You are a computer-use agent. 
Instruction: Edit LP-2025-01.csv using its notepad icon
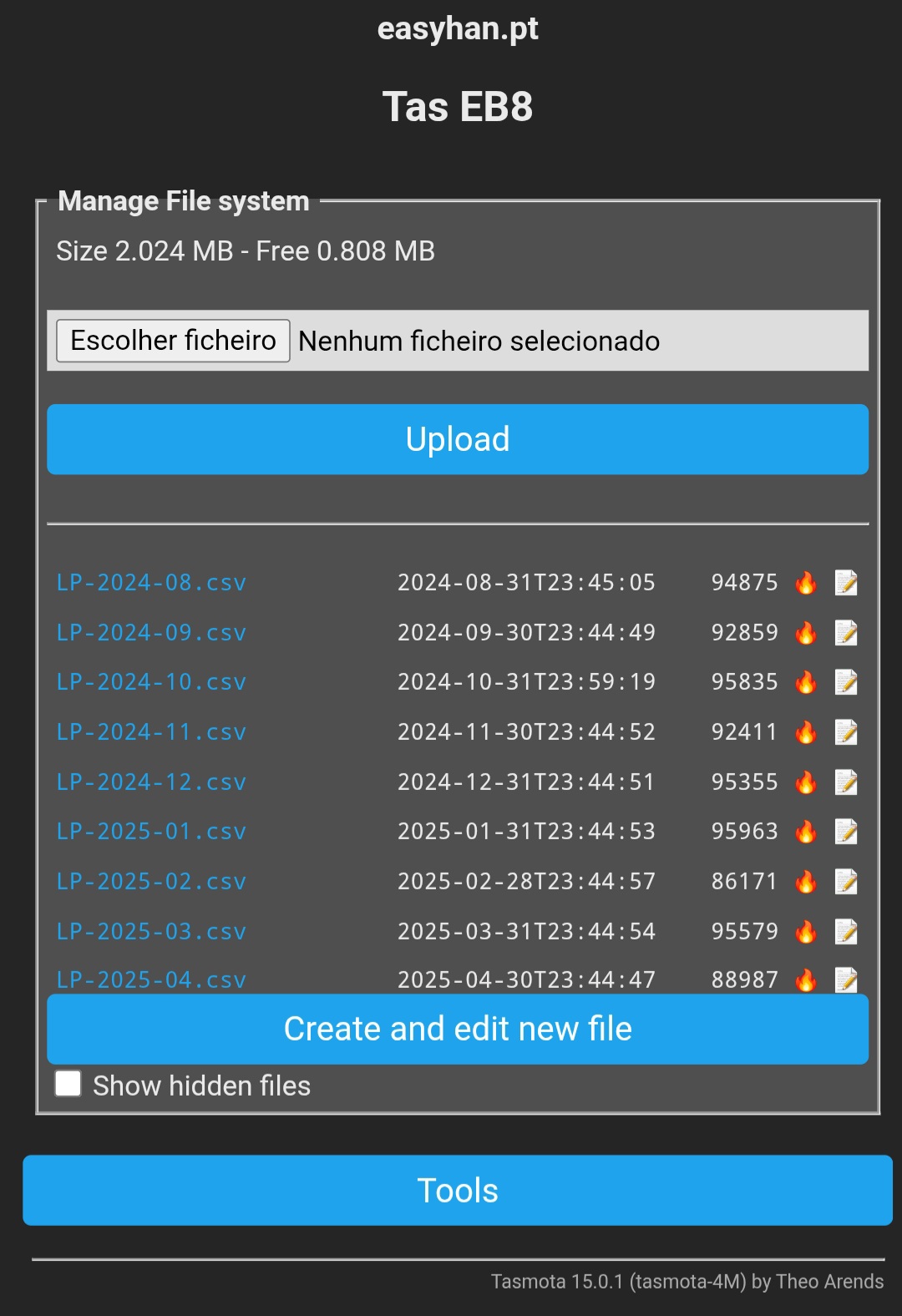click(846, 832)
